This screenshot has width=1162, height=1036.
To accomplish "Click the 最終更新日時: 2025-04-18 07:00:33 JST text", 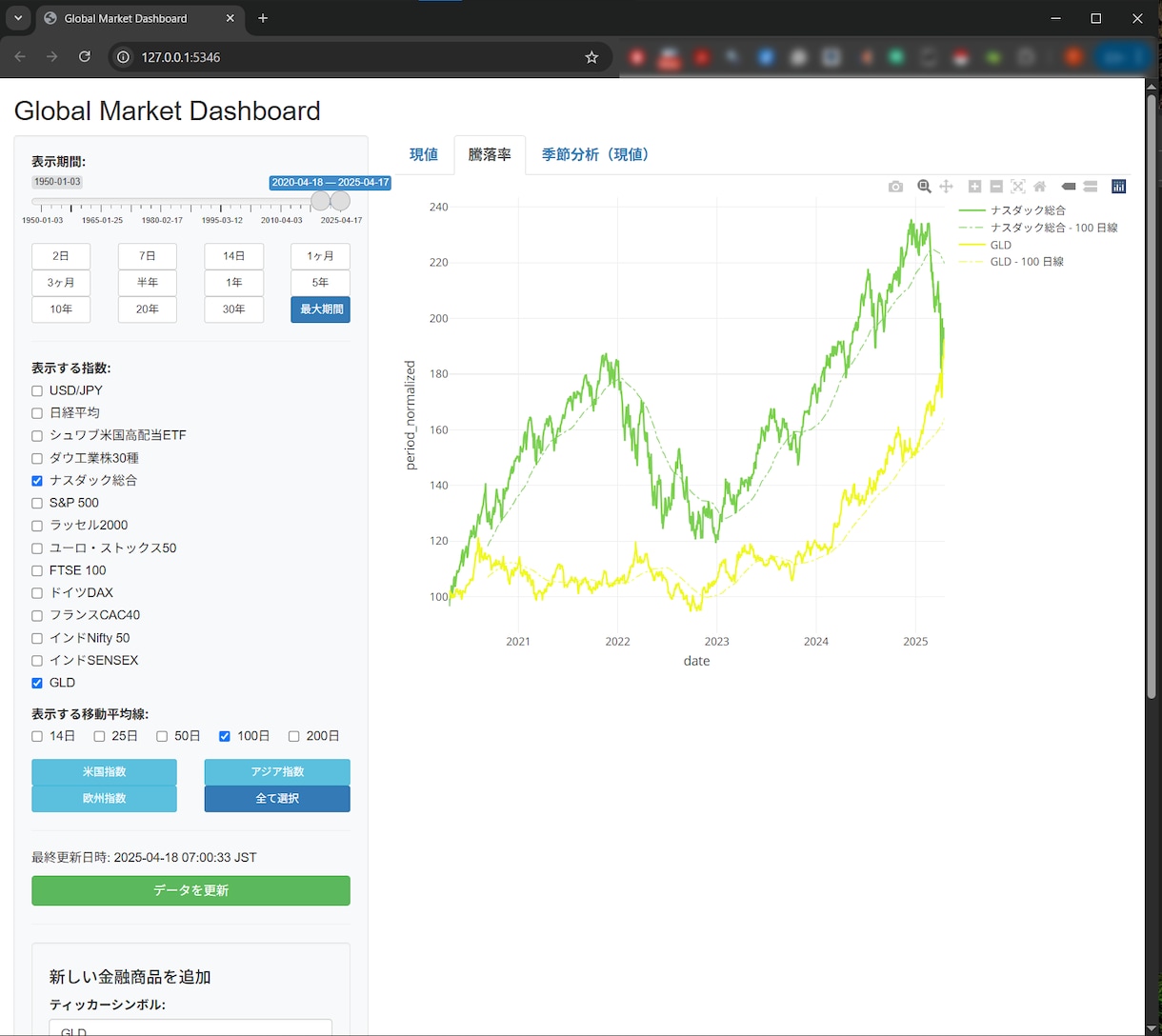I will pos(144,858).
